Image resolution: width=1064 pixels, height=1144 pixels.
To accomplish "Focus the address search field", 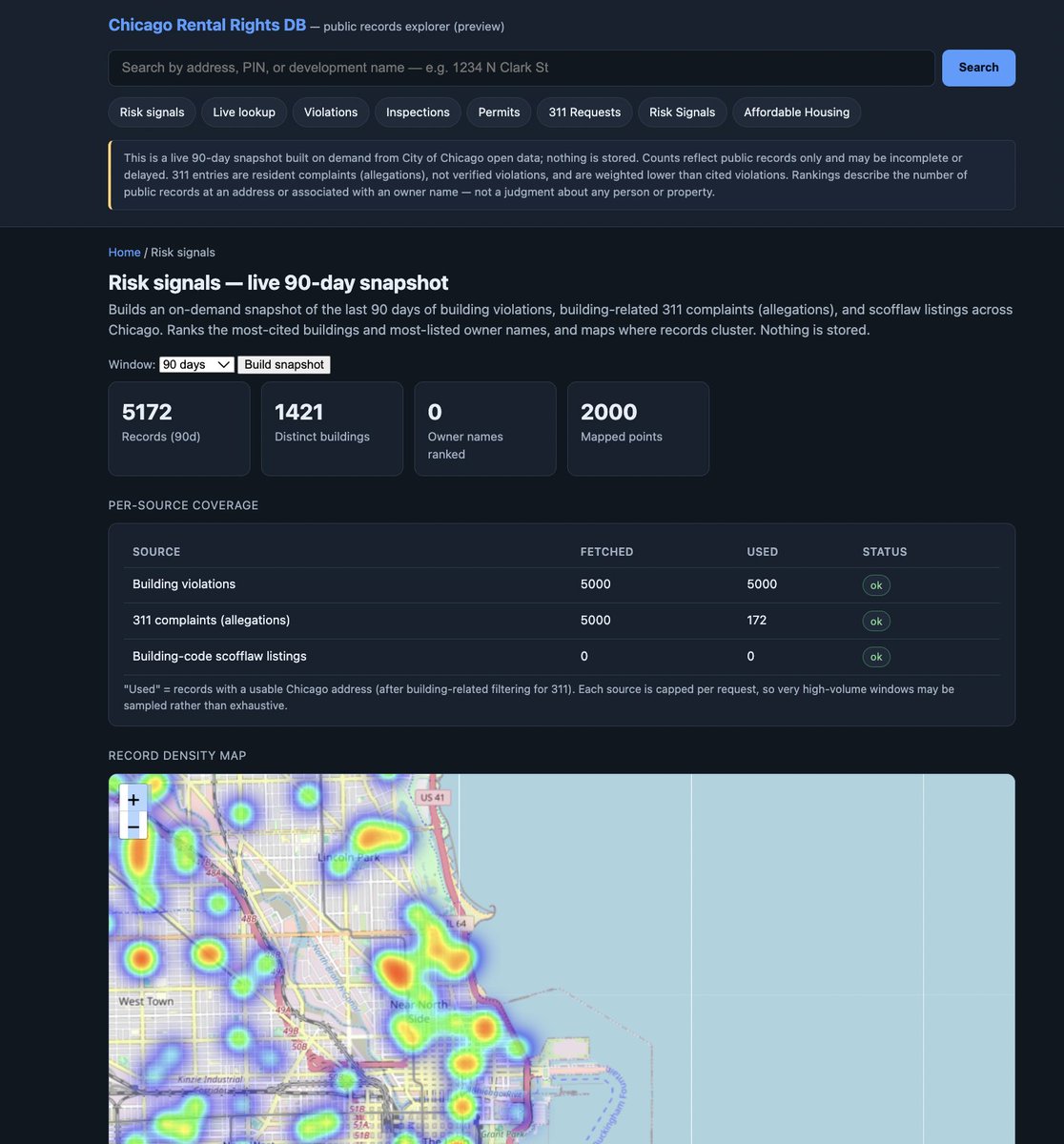I will pyautogui.click(x=522, y=68).
